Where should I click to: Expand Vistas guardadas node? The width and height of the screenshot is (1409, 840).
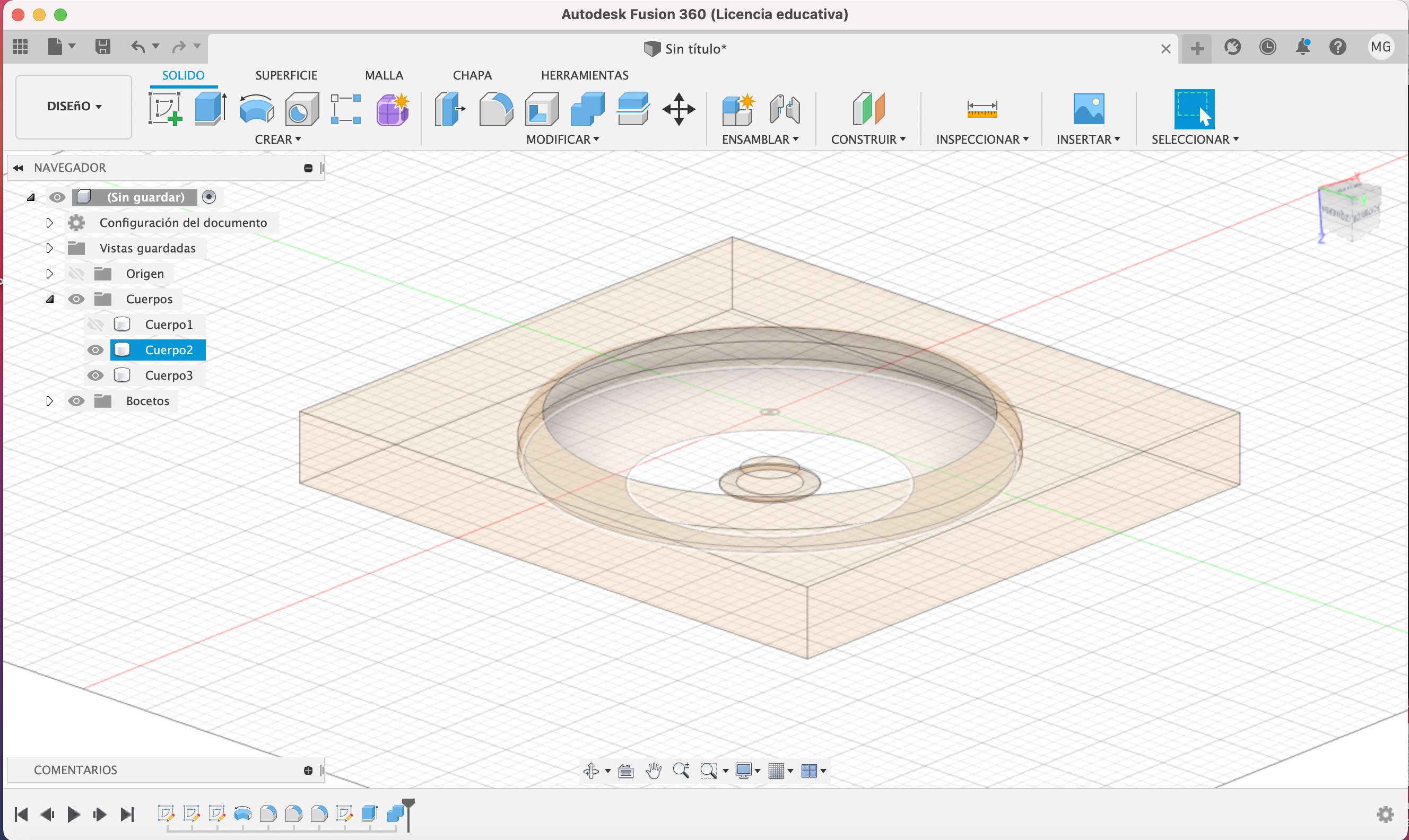click(49, 248)
